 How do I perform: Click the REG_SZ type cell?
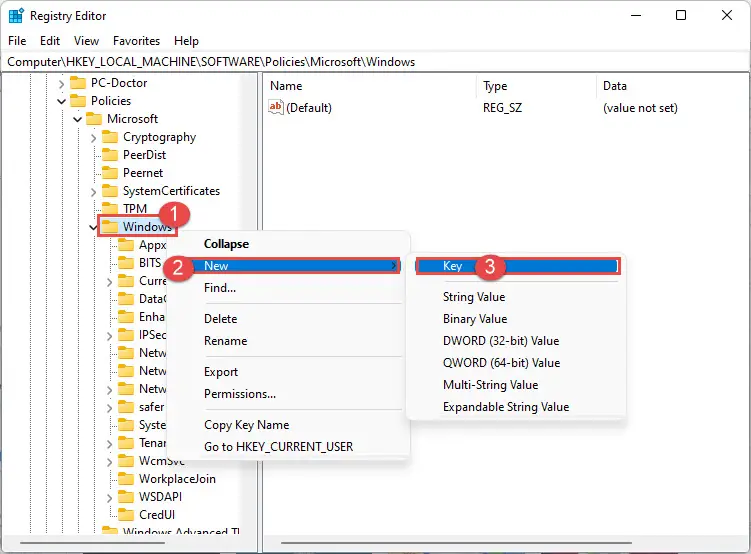point(502,108)
